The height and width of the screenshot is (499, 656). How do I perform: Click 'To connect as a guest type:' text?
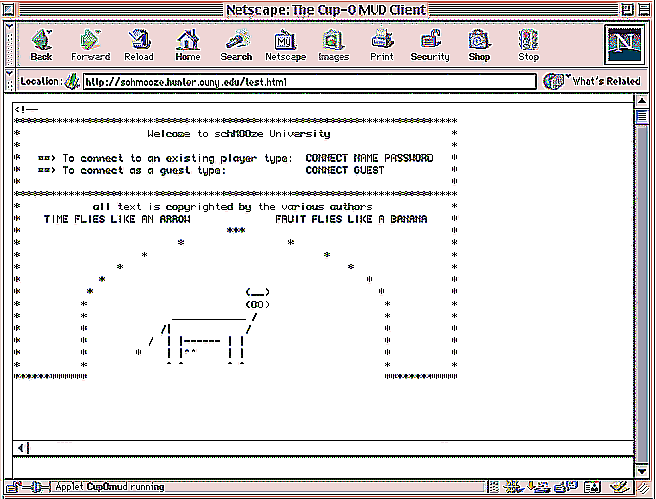(144, 170)
